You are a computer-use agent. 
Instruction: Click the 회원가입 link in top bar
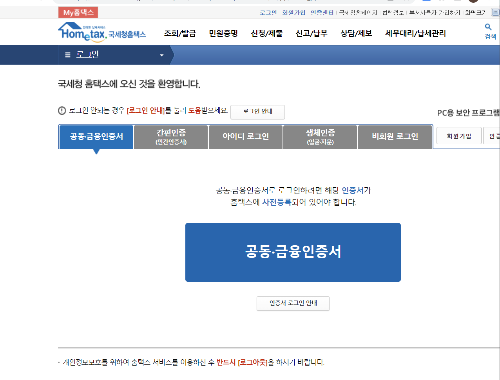(294, 13)
